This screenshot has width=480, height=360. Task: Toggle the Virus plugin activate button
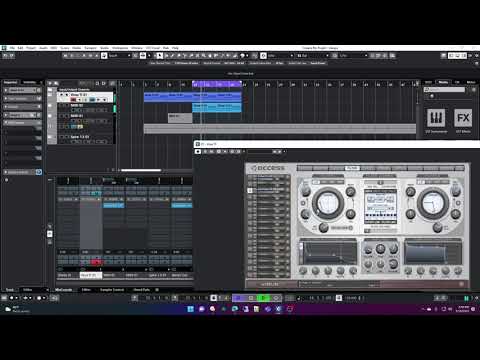[198, 152]
